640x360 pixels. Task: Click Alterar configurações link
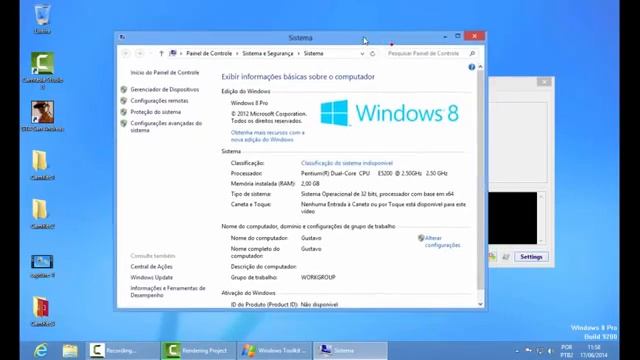pos(442,241)
